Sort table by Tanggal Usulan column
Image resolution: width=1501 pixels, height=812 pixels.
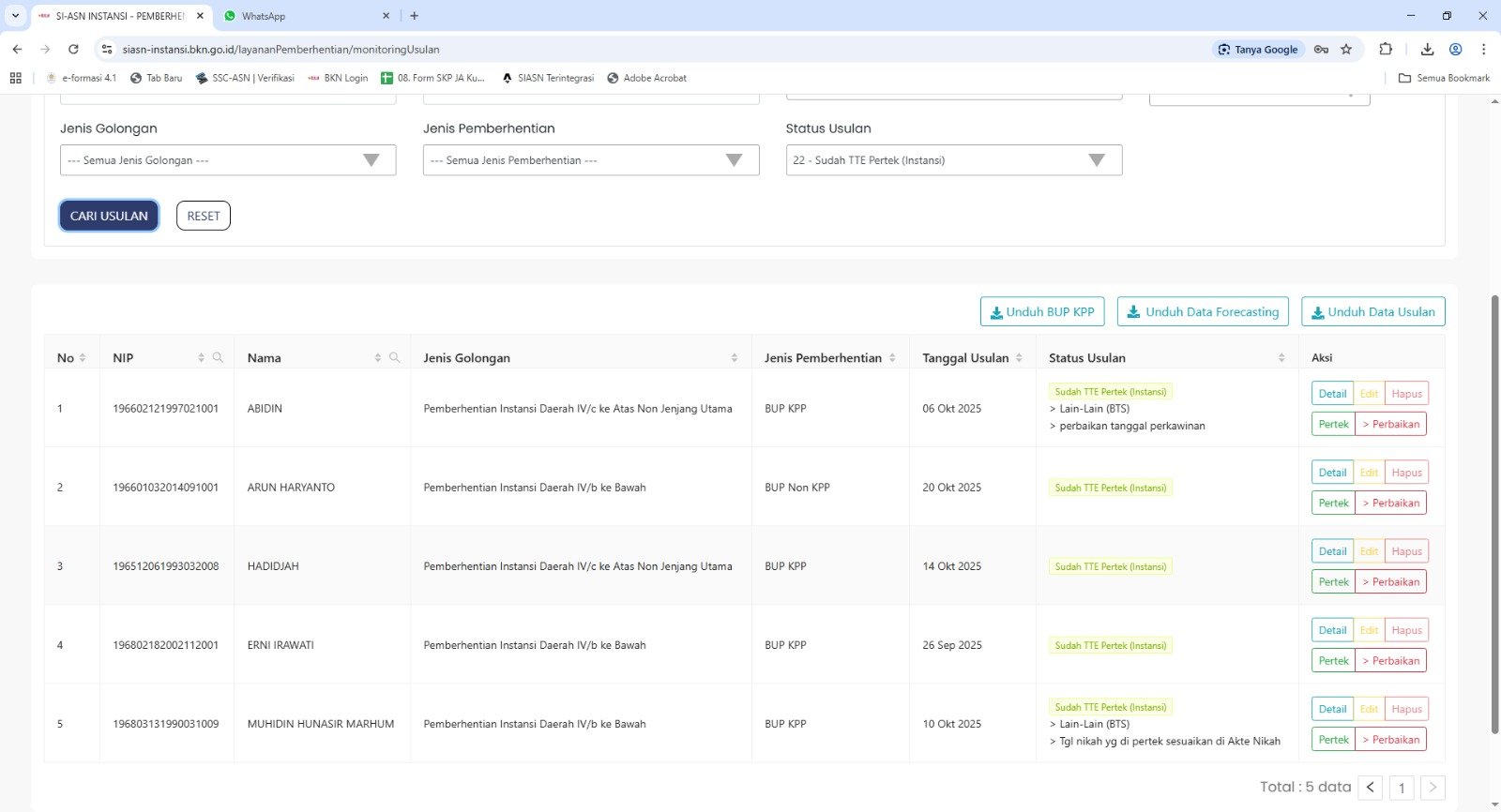(x=1019, y=358)
